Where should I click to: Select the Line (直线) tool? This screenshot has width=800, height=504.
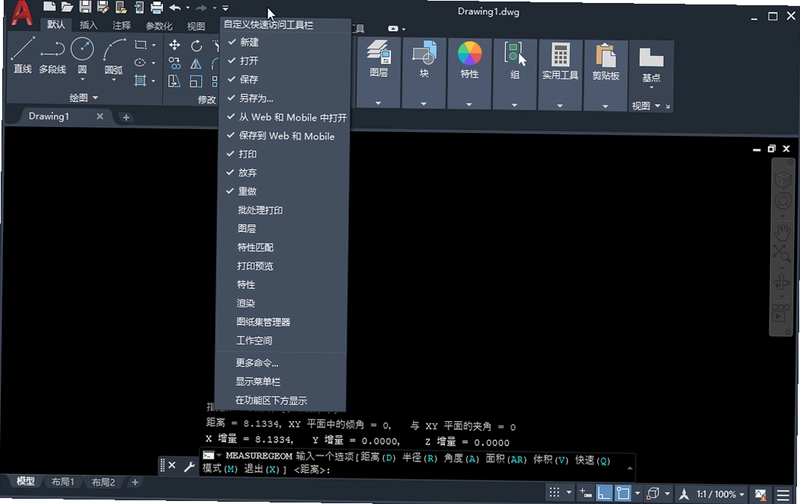pyautogui.click(x=22, y=56)
